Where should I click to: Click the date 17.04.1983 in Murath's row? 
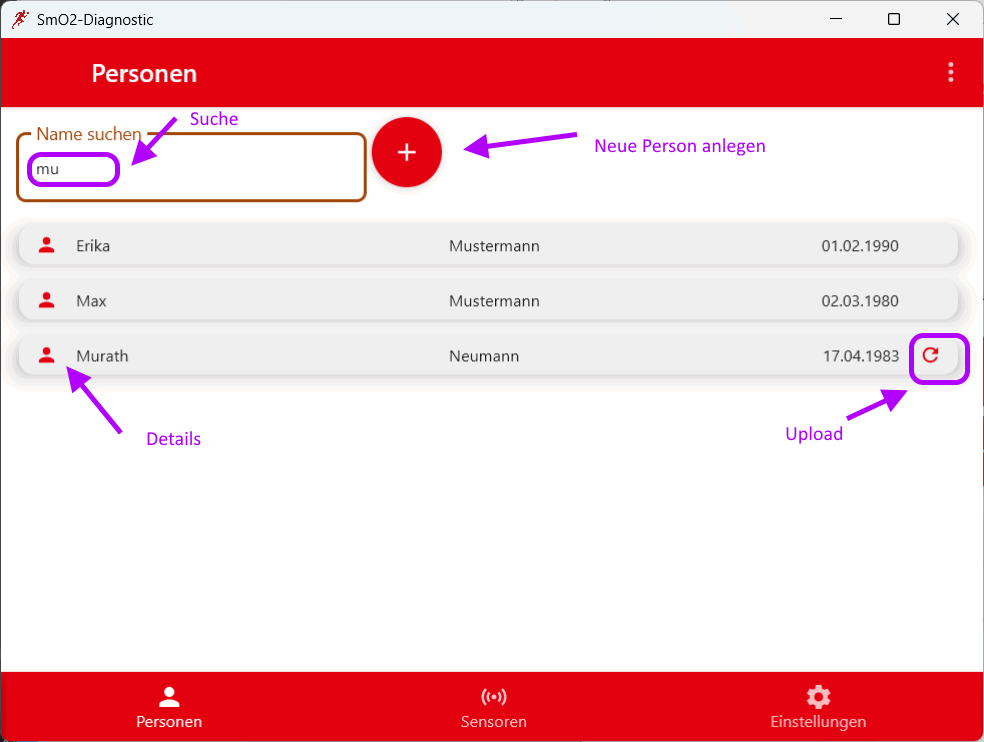tap(860, 356)
